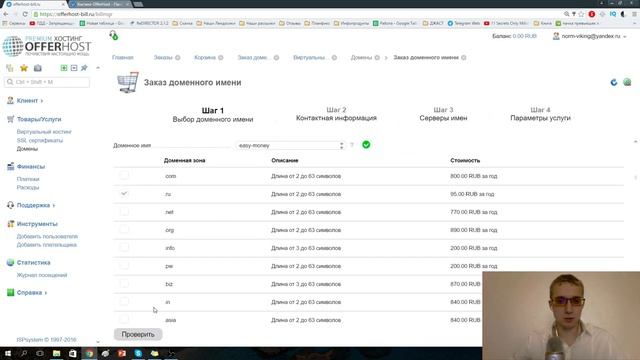Click the menu tree icon left of star
The height and width of the screenshot is (360, 640).
[x=10, y=68]
